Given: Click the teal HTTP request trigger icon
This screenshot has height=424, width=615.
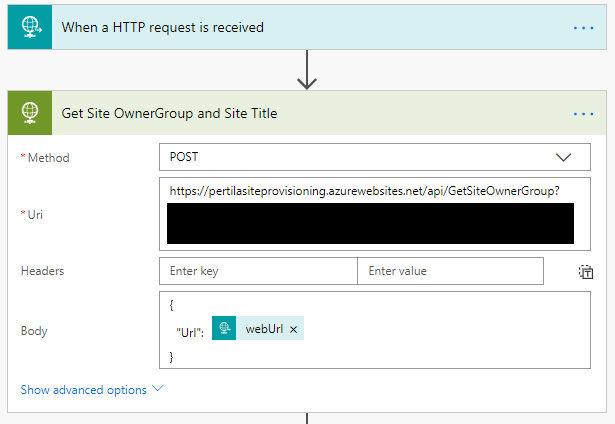Looking at the screenshot, I should [x=30, y=27].
